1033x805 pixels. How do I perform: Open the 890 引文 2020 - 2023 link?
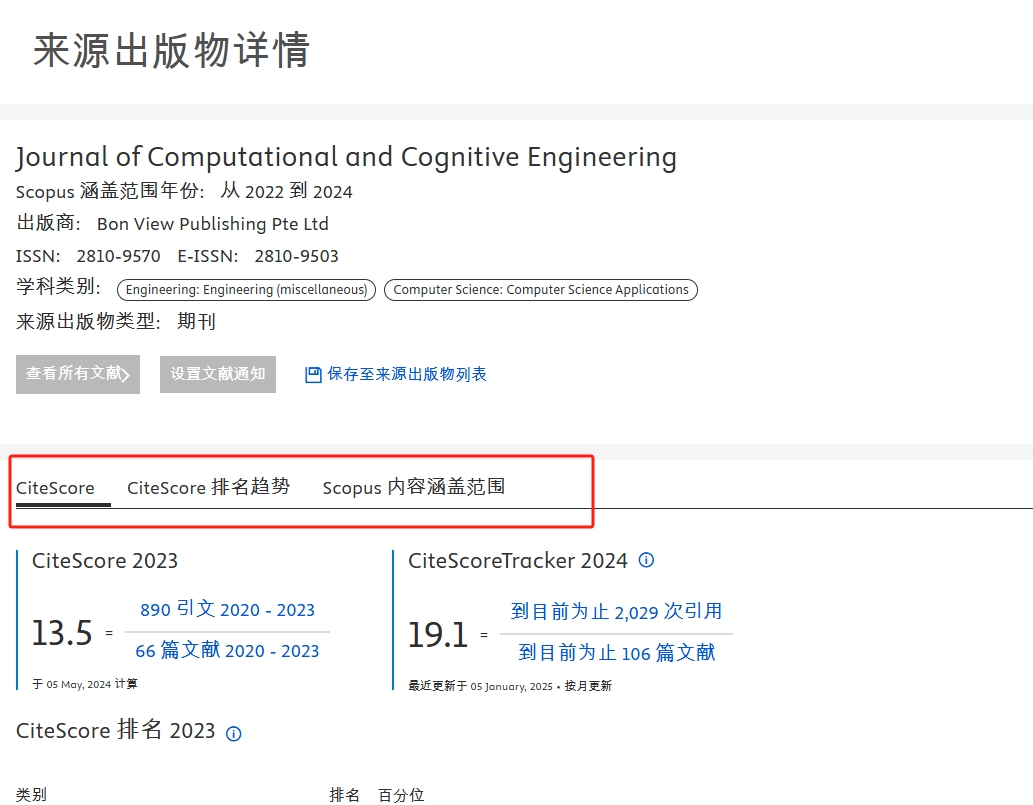coord(227,610)
